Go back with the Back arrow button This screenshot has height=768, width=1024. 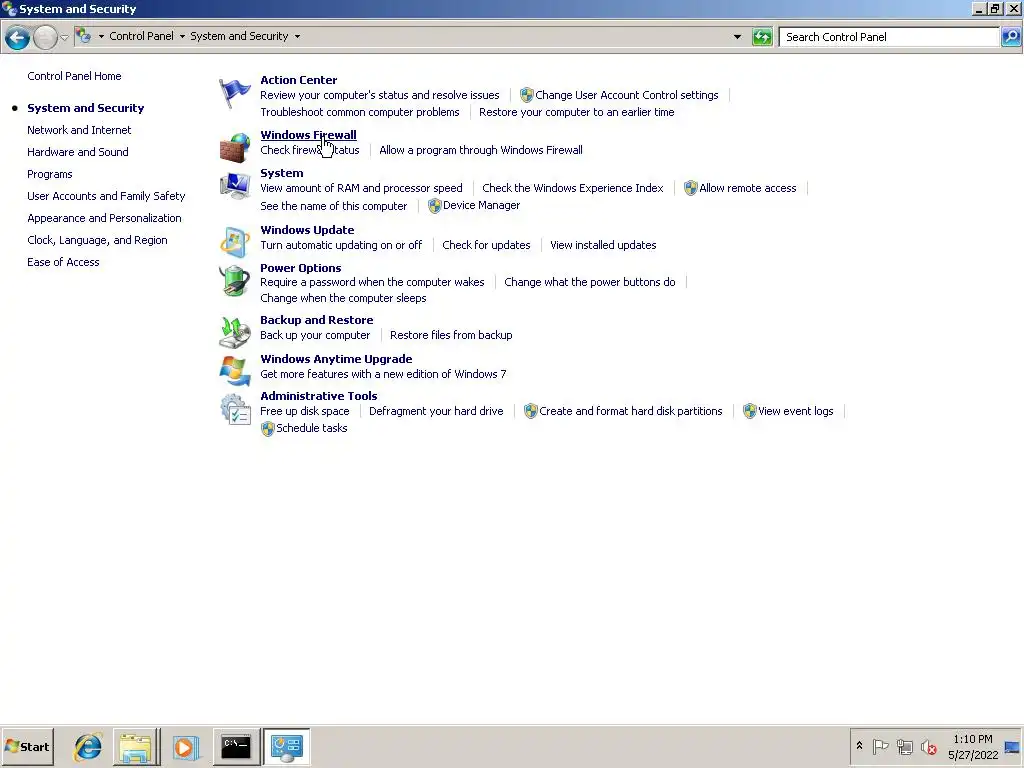pos(18,37)
